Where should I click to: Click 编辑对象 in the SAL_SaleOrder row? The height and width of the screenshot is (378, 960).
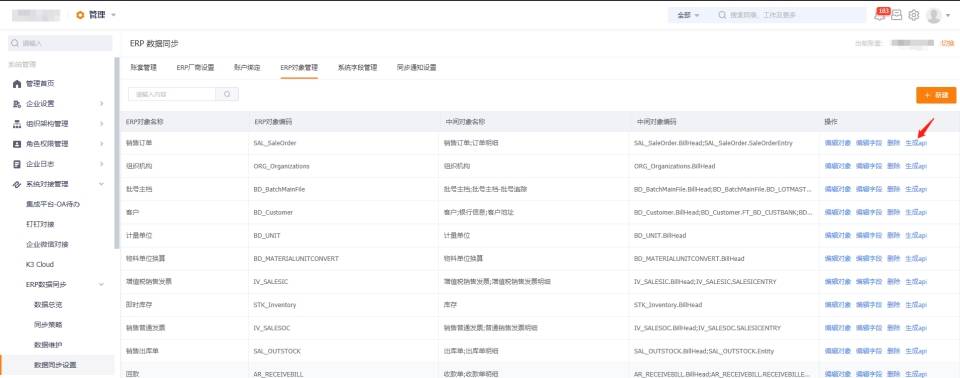point(838,143)
